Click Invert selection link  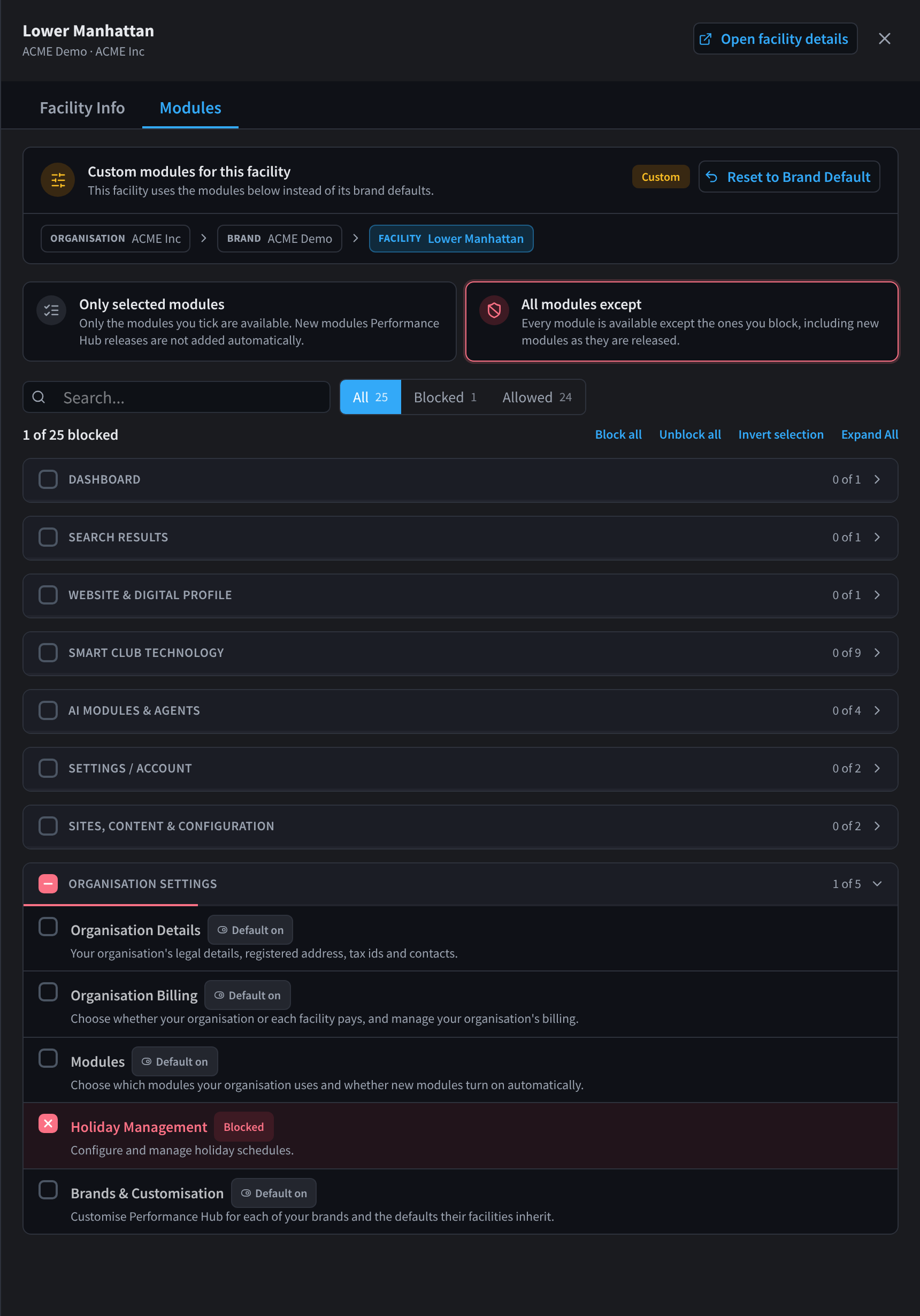tap(781, 434)
